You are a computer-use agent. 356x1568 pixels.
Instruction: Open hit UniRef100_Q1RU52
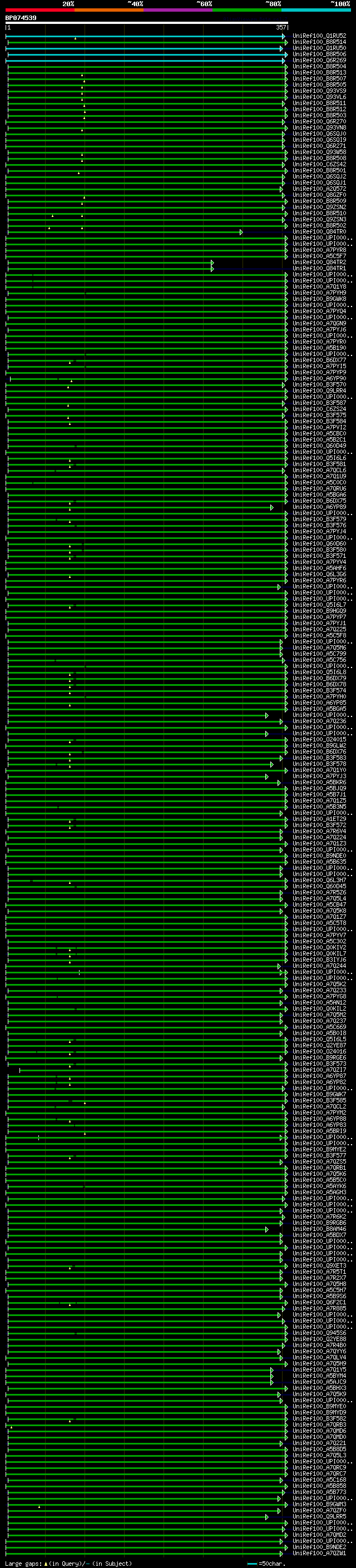click(x=319, y=36)
